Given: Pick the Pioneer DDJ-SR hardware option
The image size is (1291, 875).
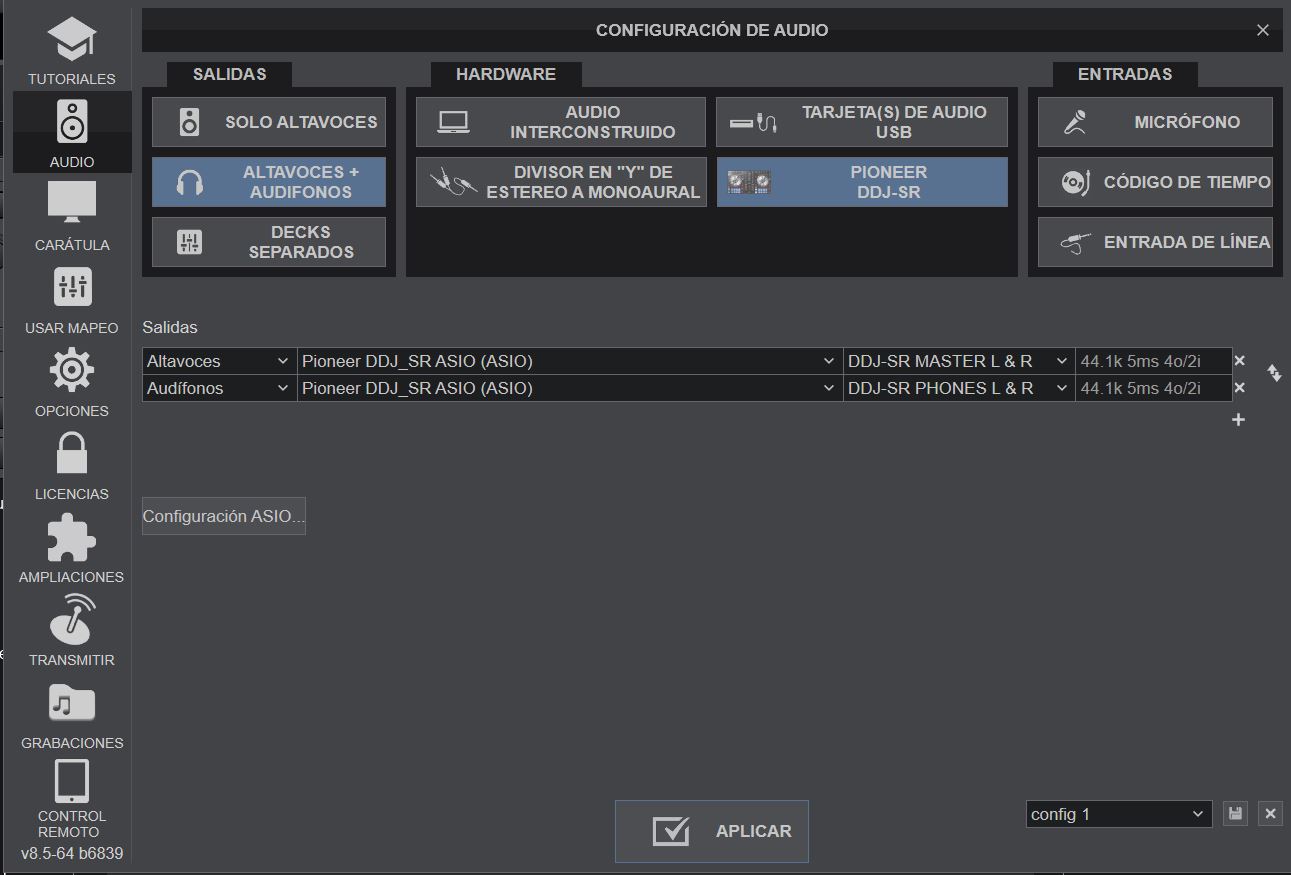Looking at the screenshot, I should [x=862, y=182].
